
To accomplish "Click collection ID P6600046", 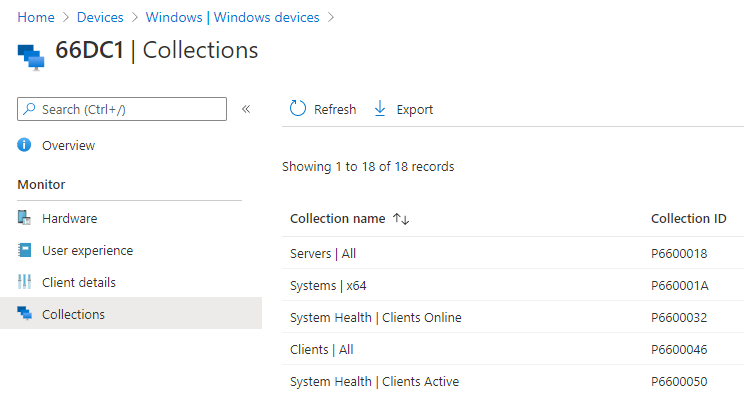I will click(x=679, y=350).
